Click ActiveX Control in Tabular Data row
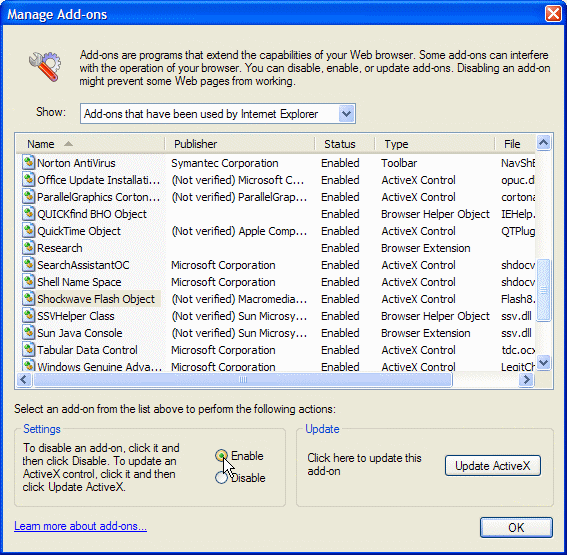This screenshot has width=567, height=555. [x=418, y=350]
